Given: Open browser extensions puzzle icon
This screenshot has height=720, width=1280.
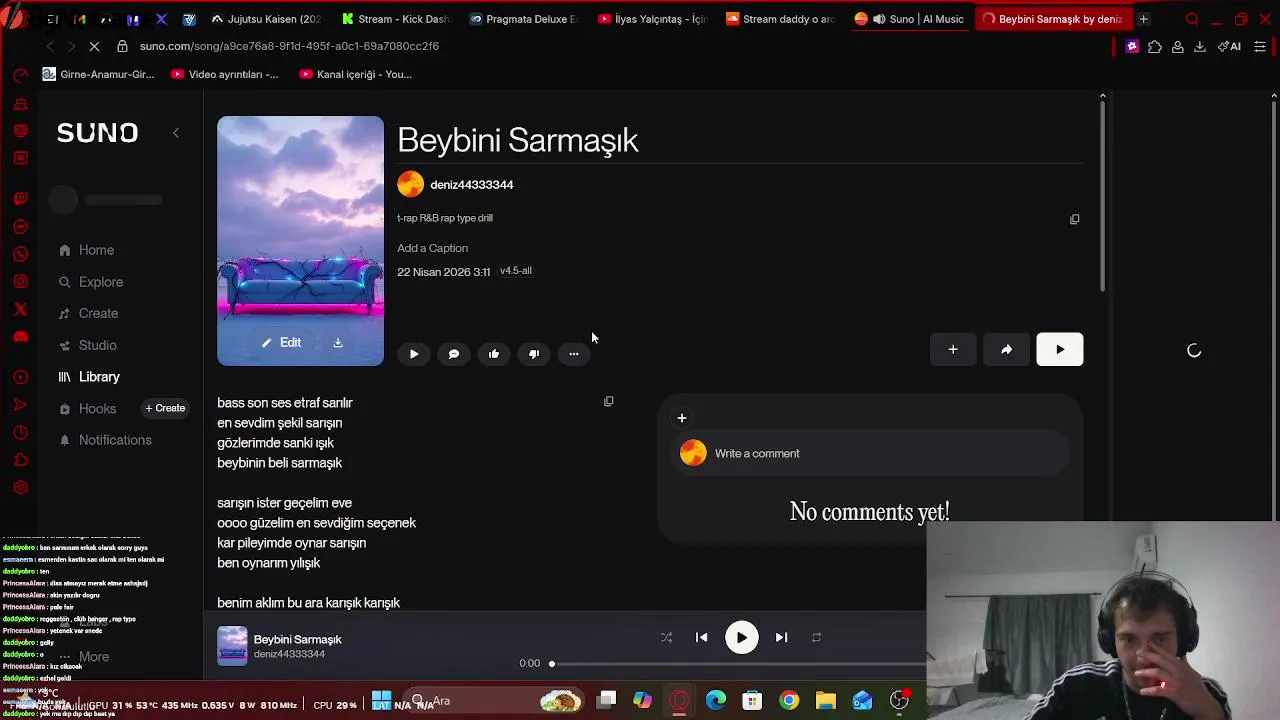Looking at the screenshot, I should [x=1155, y=46].
